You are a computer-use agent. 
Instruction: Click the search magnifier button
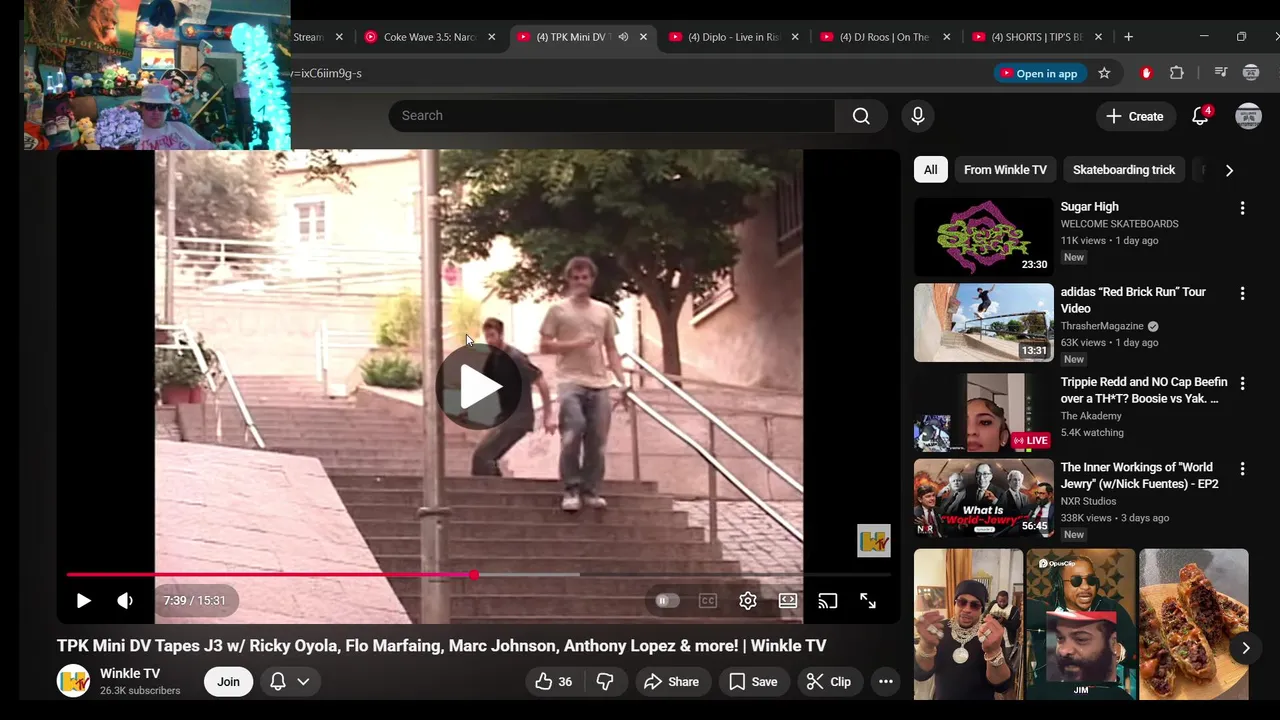point(861,116)
